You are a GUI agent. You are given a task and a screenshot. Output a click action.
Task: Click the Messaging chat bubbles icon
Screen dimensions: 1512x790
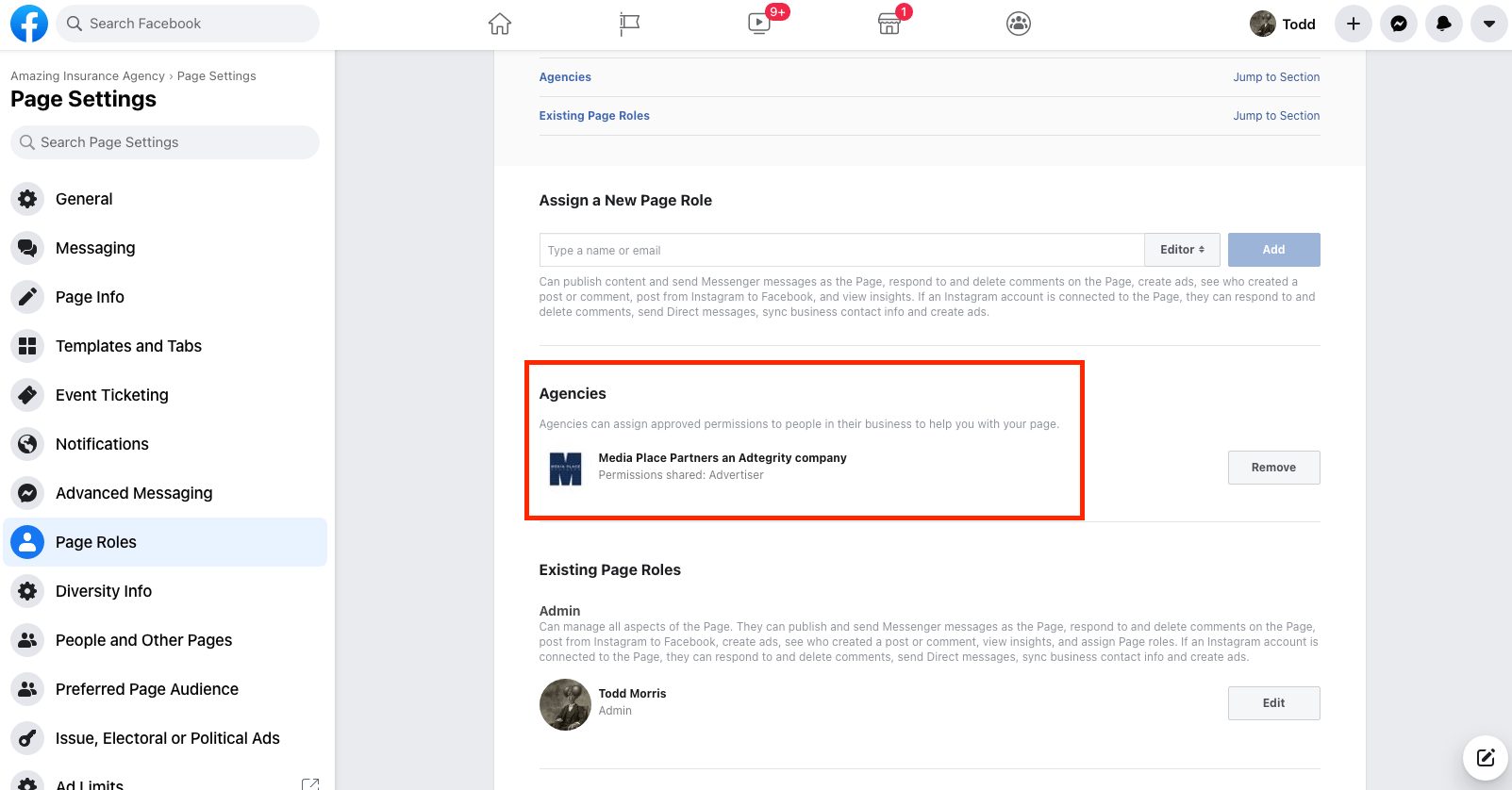[27, 248]
